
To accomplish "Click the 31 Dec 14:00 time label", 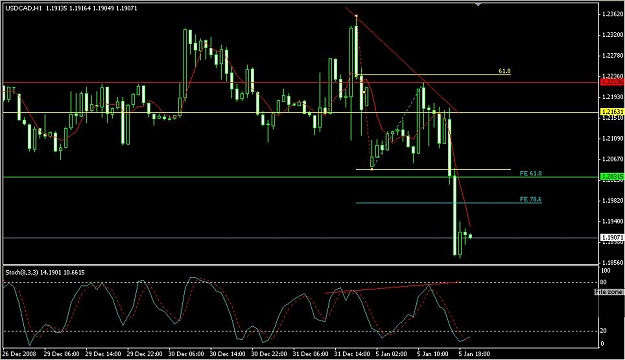I will coord(352,354).
